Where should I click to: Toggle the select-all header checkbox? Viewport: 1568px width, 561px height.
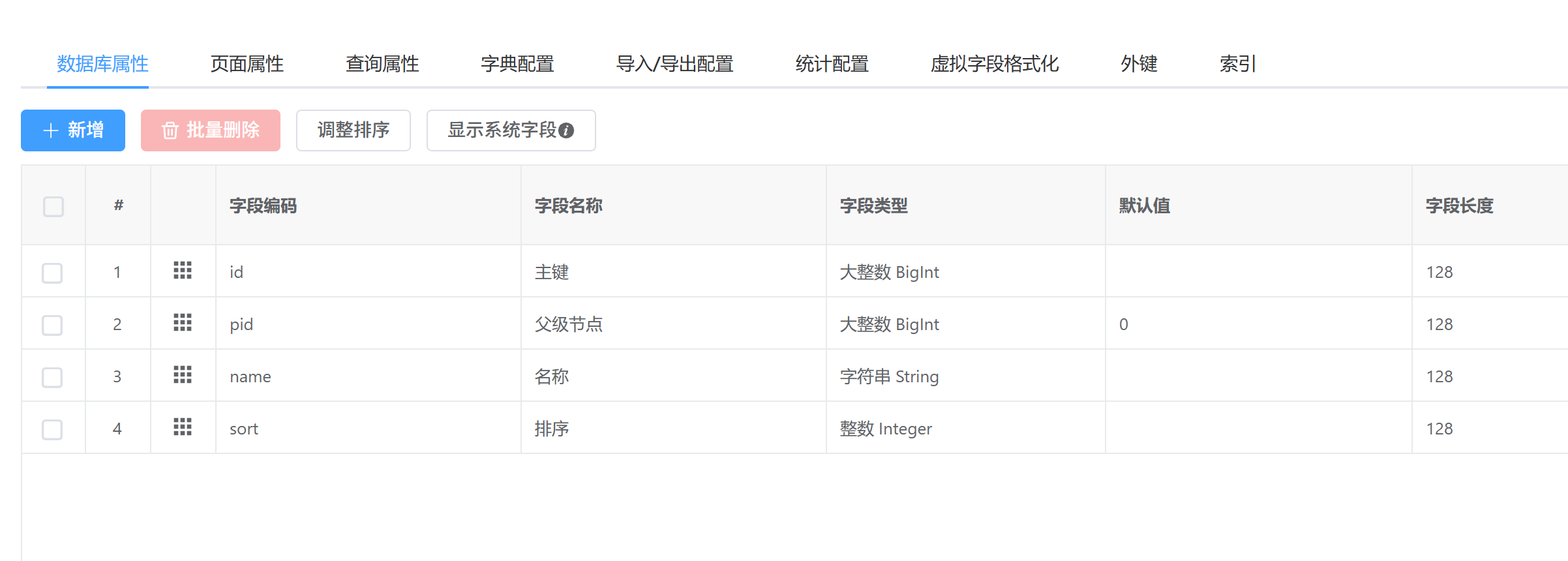53,207
